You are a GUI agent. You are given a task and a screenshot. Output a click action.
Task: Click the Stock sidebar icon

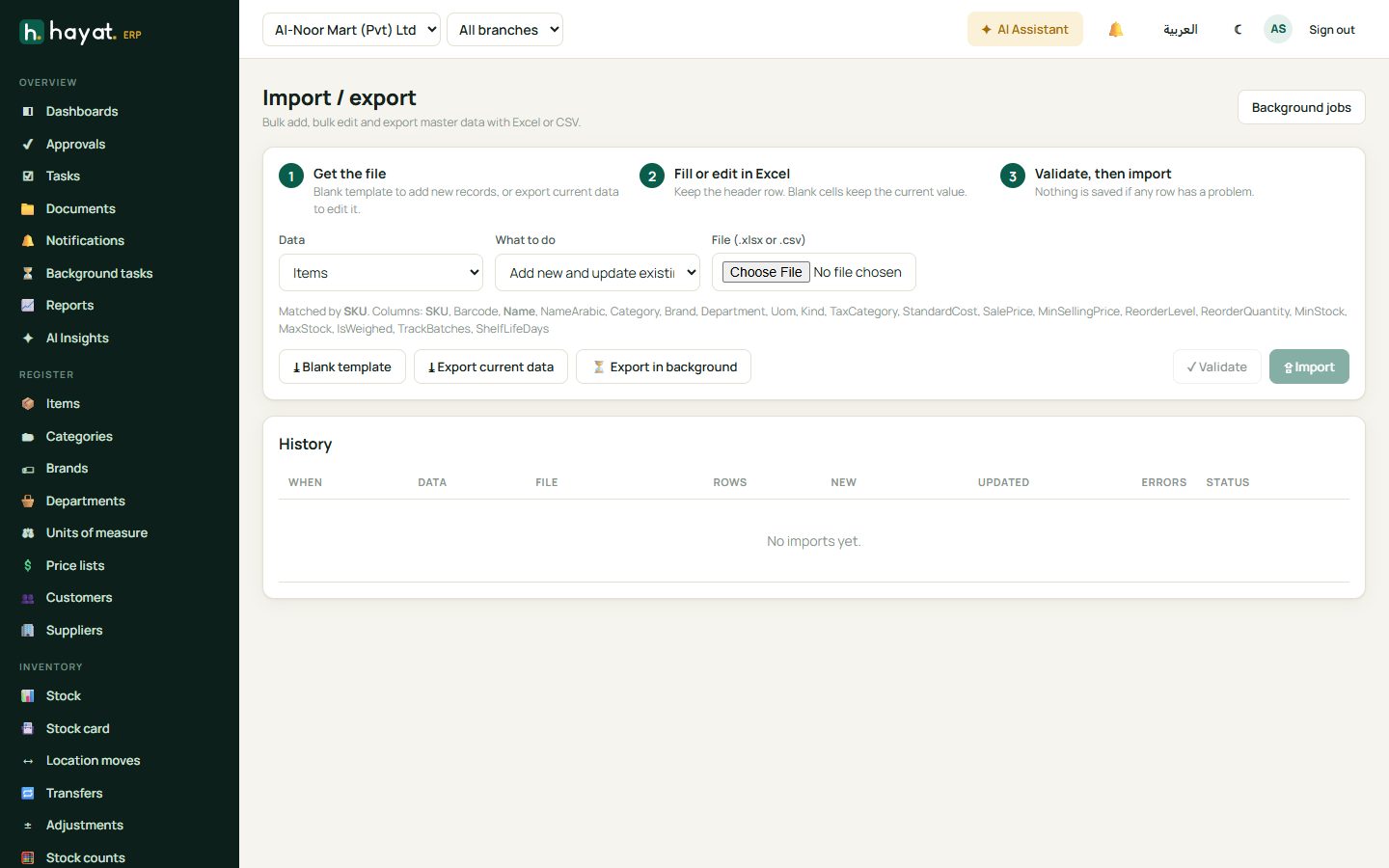tap(28, 696)
